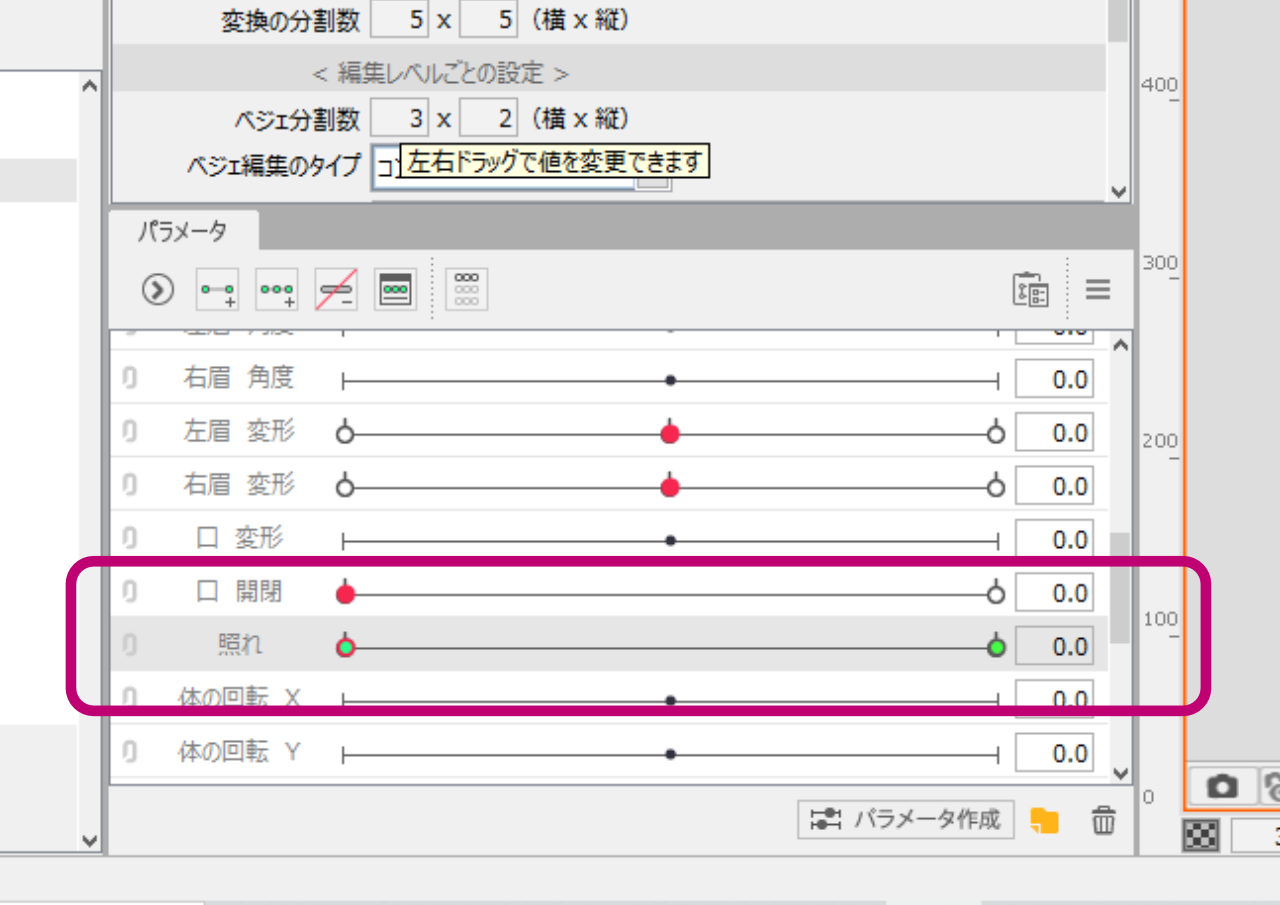Screen dimensions: 1280x905
Task: Click the 口 開閉 value field
Action: click(x=1054, y=593)
